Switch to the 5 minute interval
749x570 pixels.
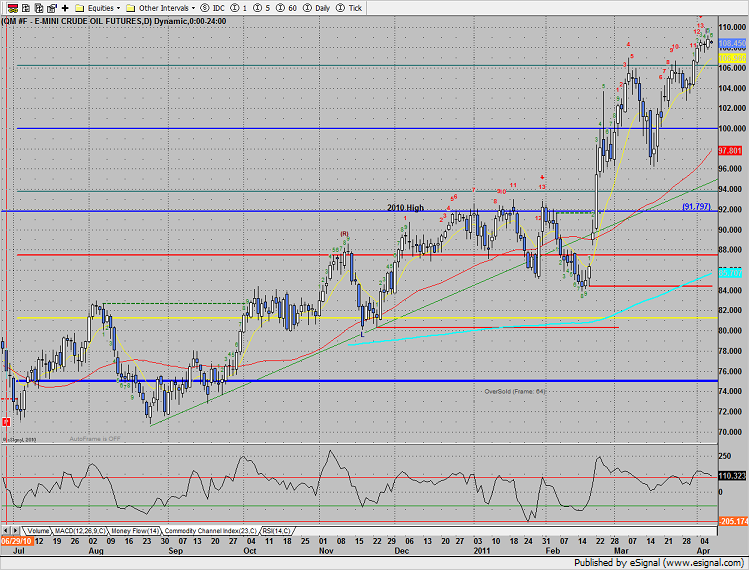coord(261,8)
